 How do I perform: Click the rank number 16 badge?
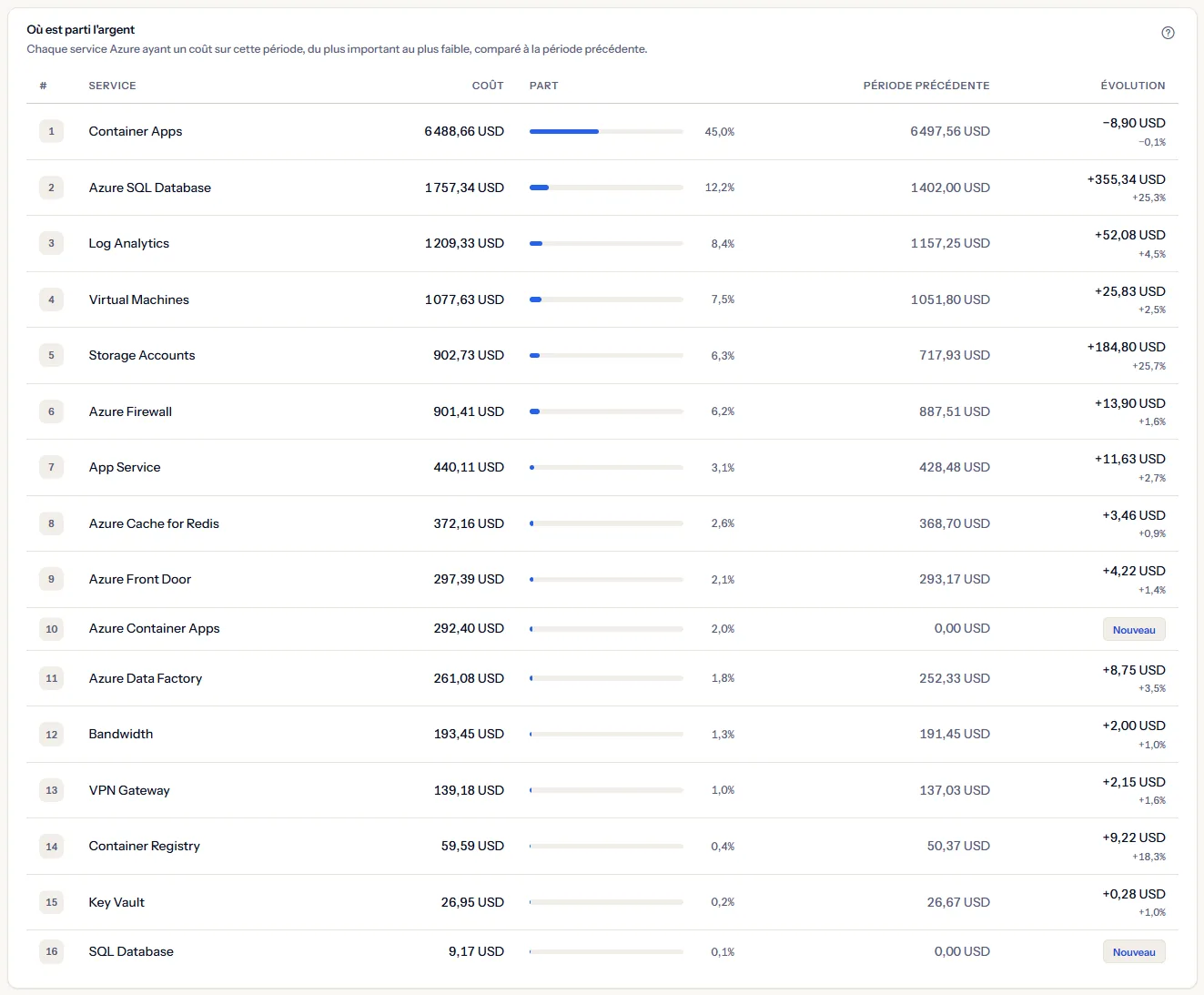click(x=52, y=951)
